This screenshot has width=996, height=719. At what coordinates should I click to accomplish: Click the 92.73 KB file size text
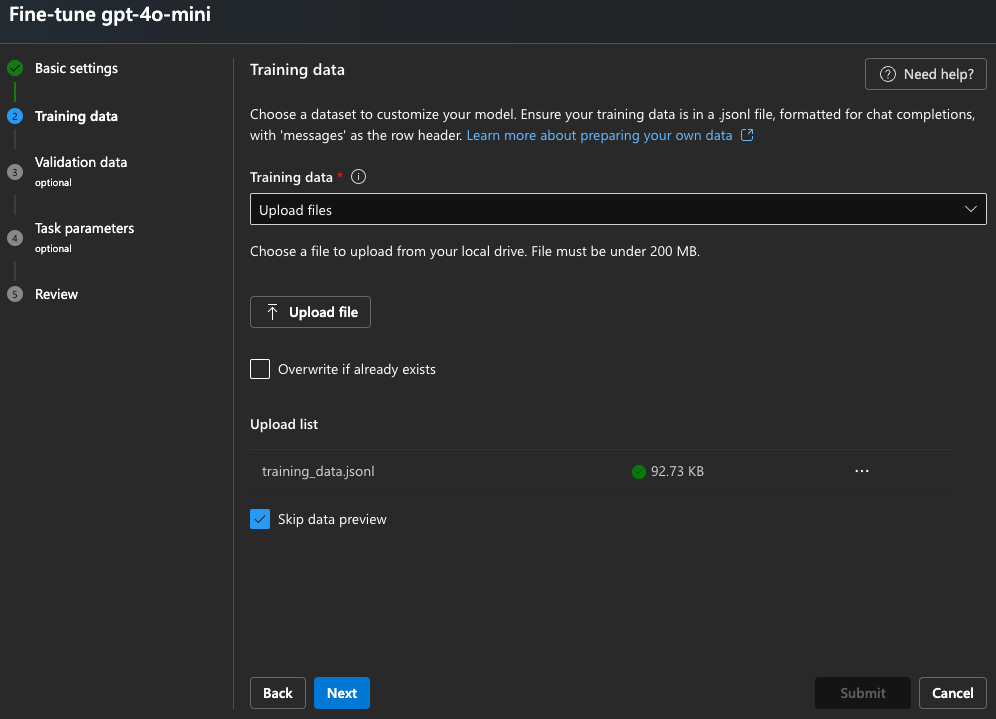click(x=677, y=471)
